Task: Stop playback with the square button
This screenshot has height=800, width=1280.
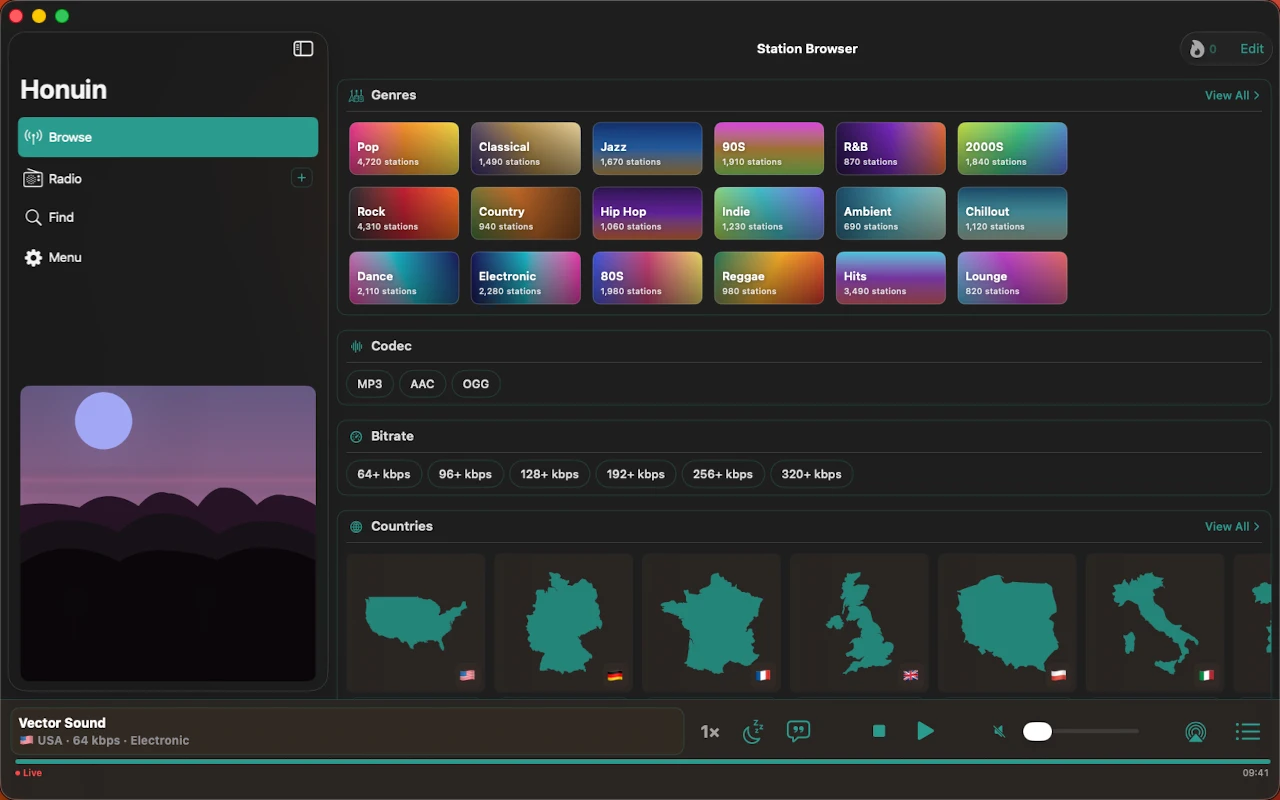Action: [x=879, y=731]
